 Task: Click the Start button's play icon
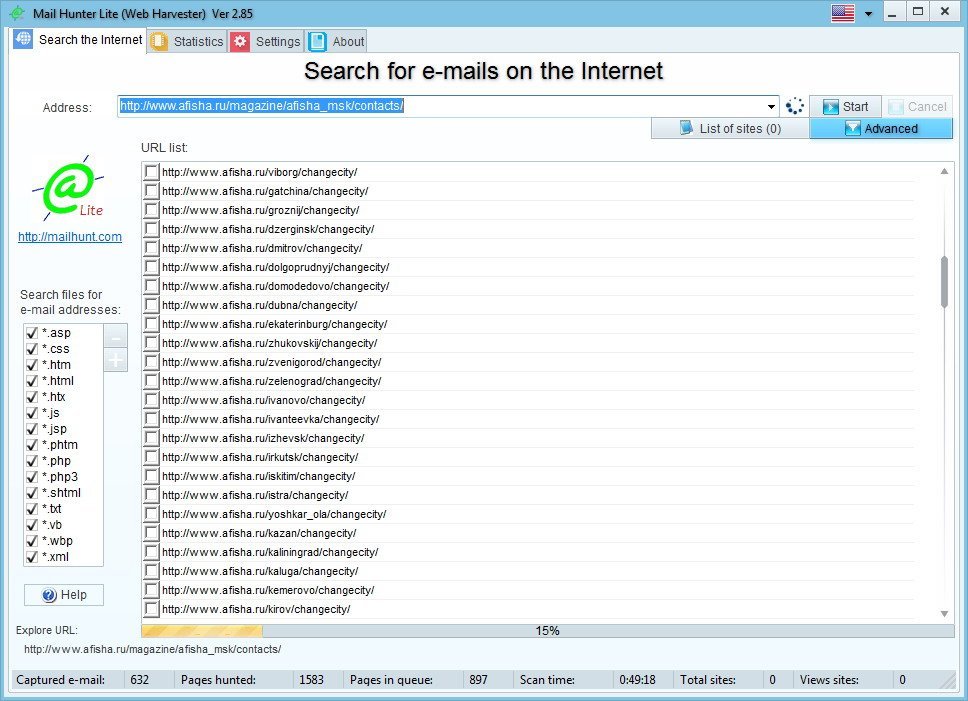pyautogui.click(x=833, y=105)
